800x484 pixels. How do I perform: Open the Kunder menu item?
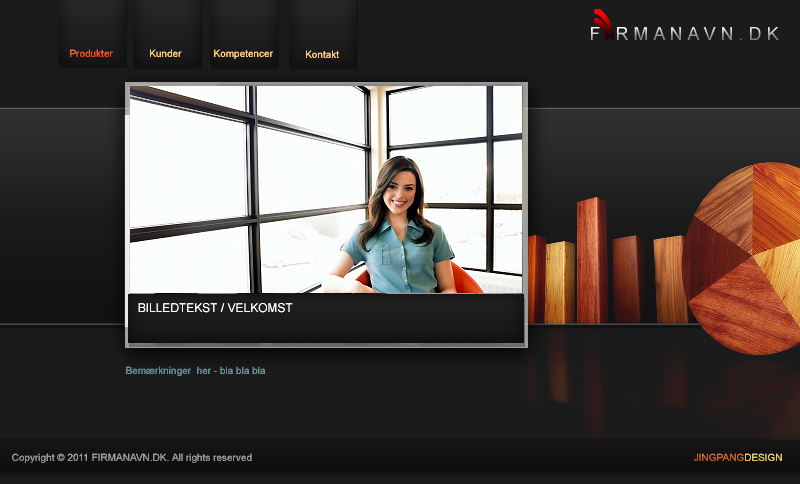pos(165,54)
